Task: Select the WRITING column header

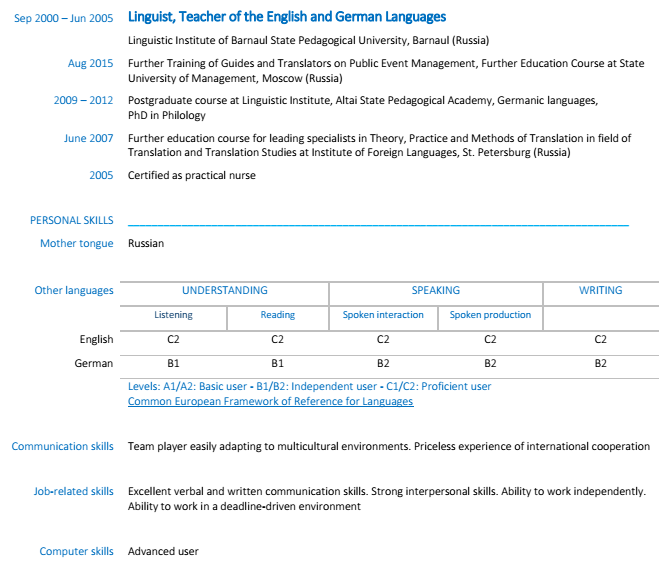Action: pyautogui.click(x=600, y=290)
